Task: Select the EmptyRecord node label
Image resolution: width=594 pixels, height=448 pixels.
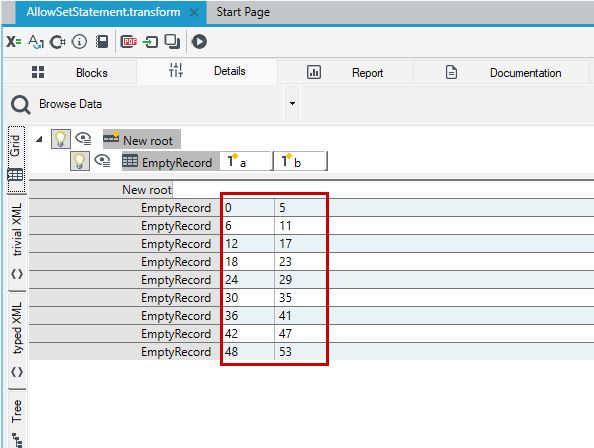Action: pyautogui.click(x=170, y=161)
